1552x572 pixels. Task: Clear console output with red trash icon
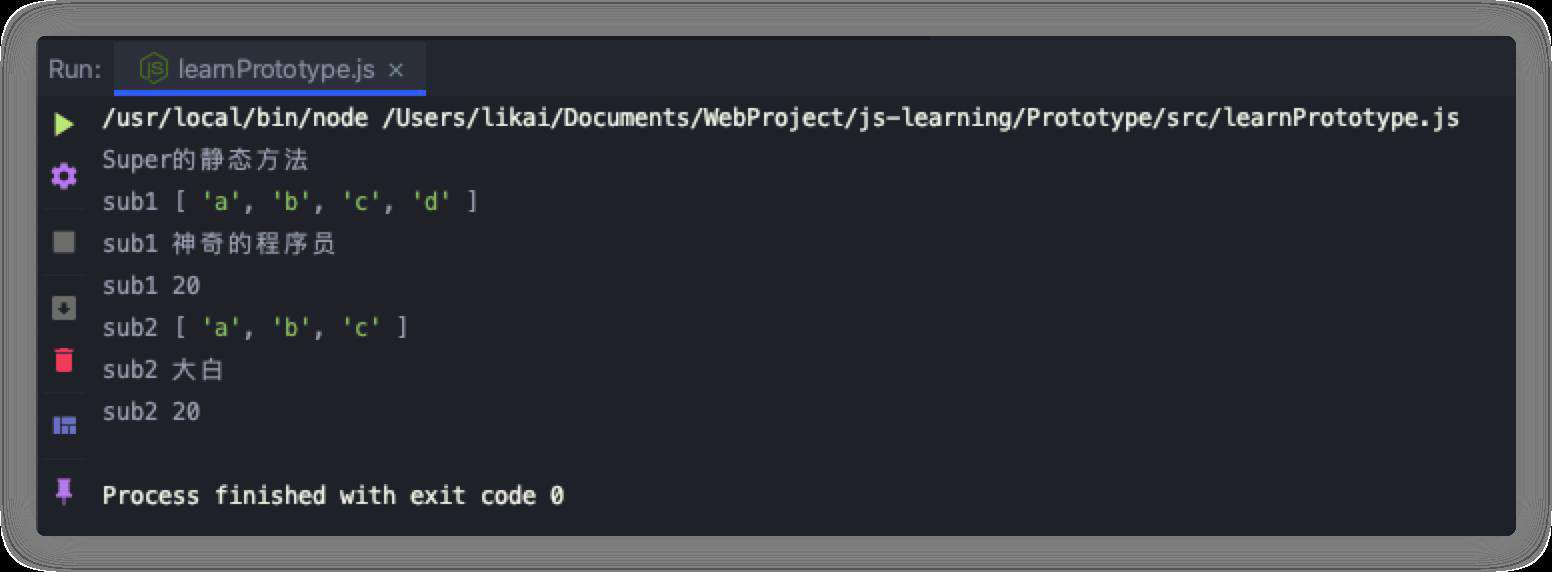(x=64, y=360)
